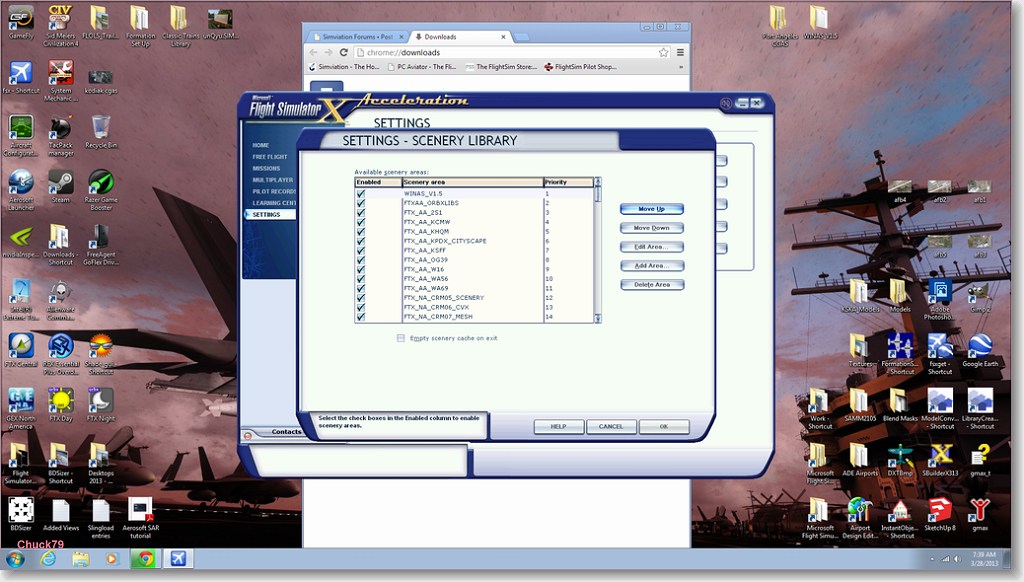Click the FTX Night desktop icon

[x=100, y=401]
